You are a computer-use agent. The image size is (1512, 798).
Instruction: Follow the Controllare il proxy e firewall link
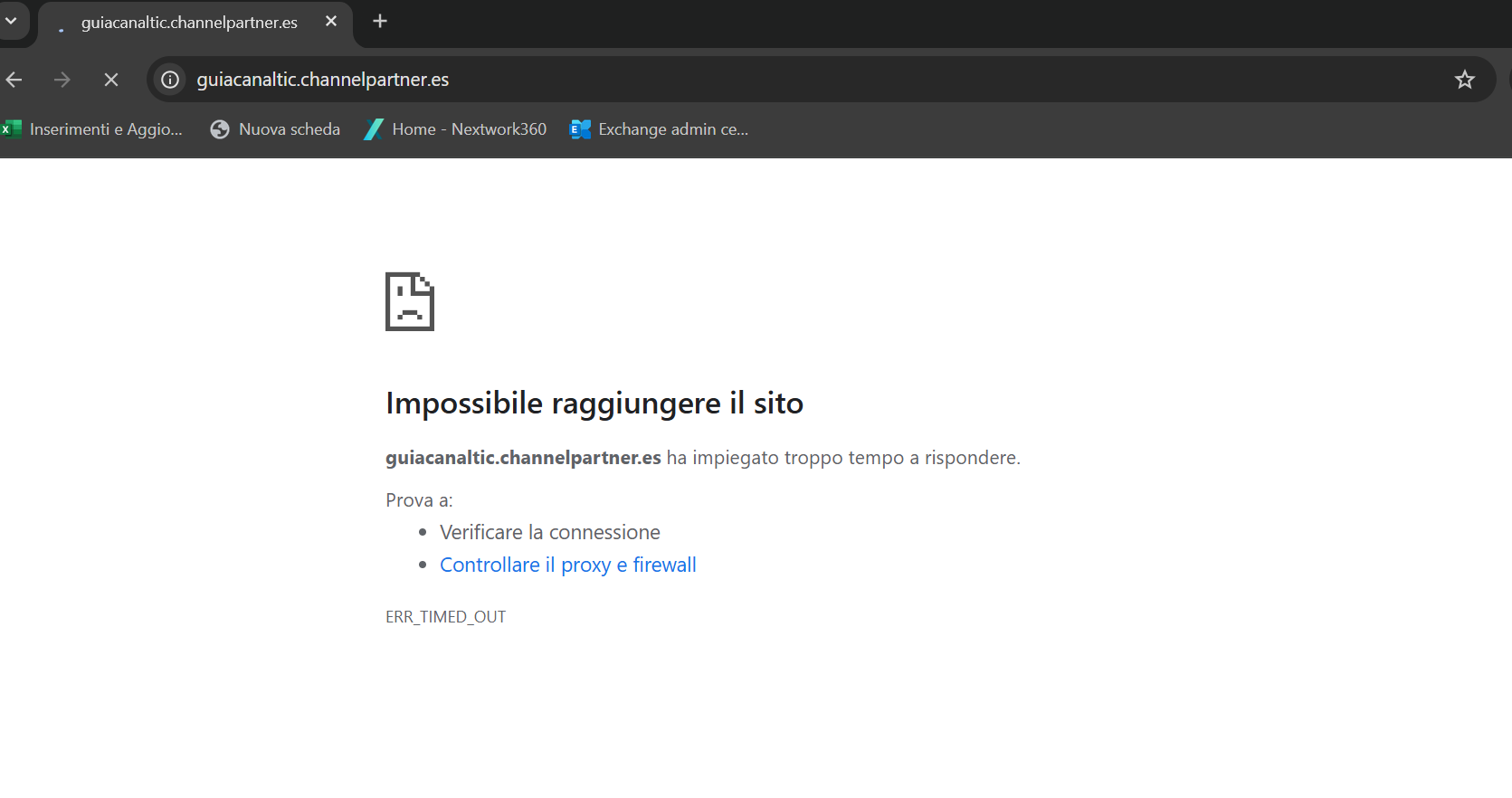click(x=567, y=565)
